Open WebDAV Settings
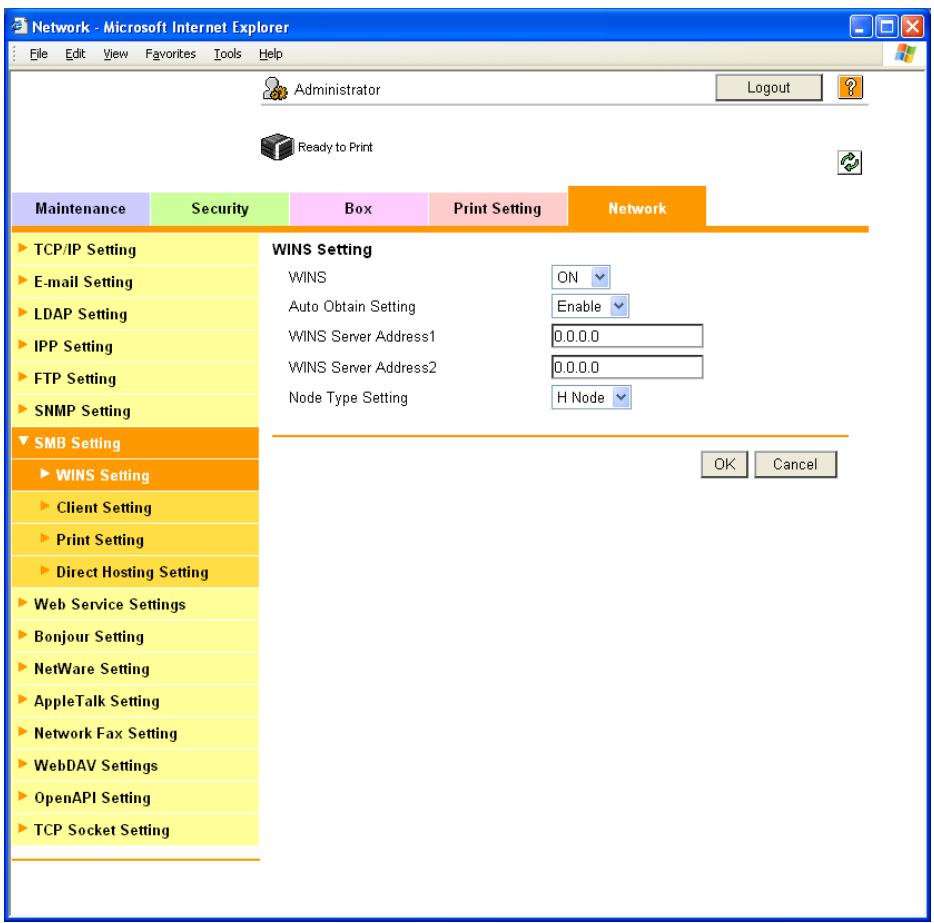Image resolution: width=934 pixels, height=923 pixels. coord(135,765)
